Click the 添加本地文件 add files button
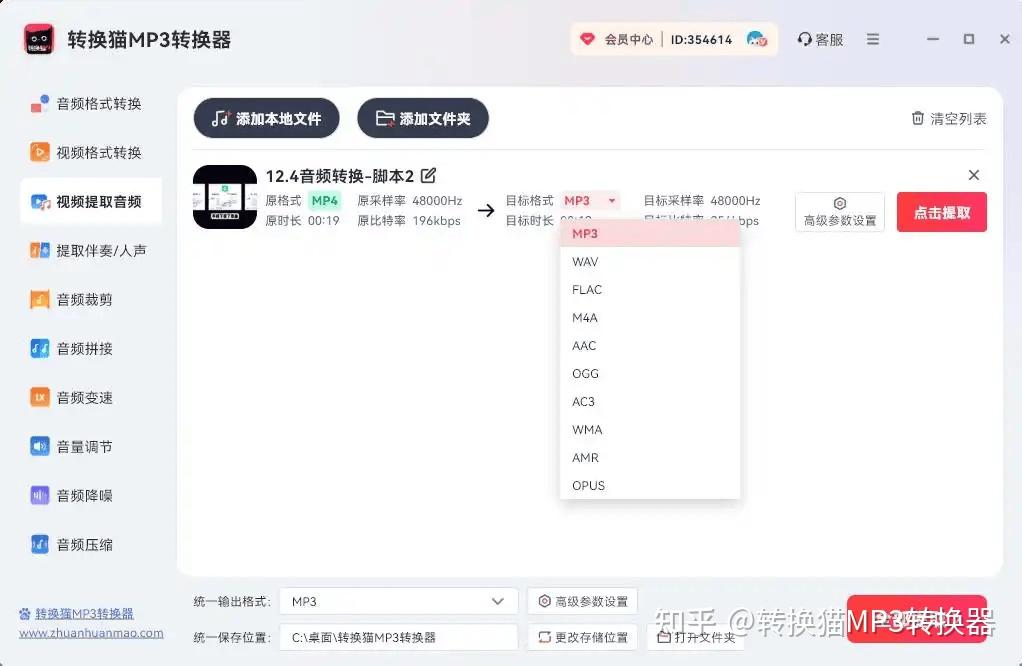Viewport: 1022px width, 666px height. [x=266, y=118]
